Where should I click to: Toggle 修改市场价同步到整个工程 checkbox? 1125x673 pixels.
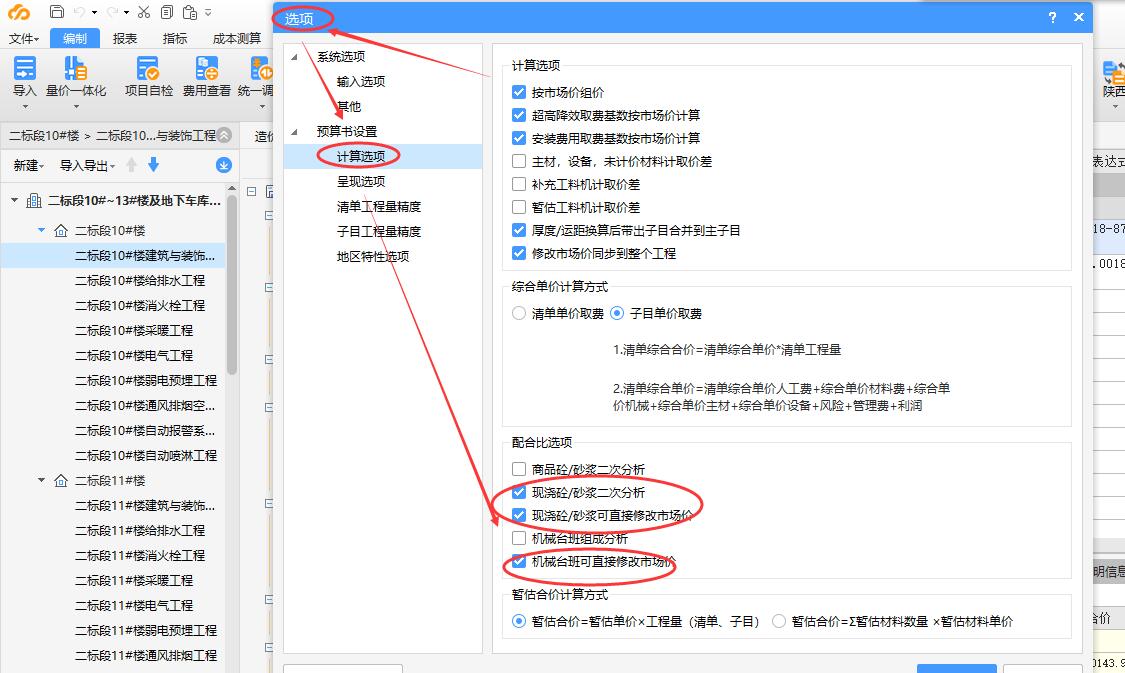(x=519, y=253)
